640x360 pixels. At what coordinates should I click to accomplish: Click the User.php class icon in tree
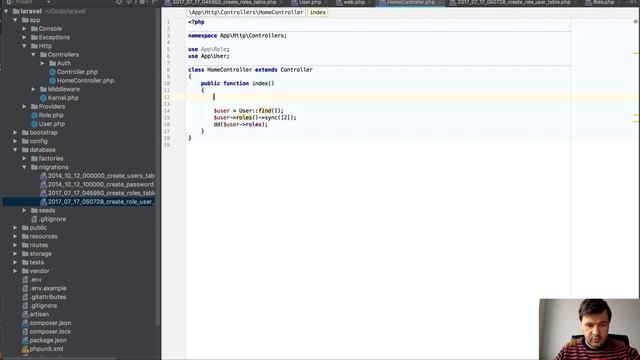[34, 124]
